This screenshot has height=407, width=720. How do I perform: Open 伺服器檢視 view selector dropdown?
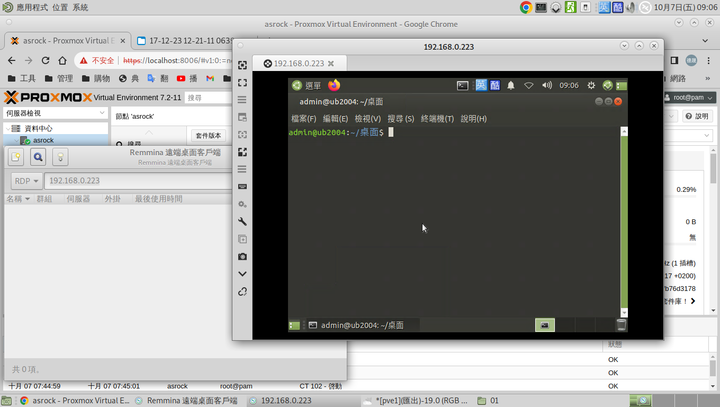tap(55, 113)
